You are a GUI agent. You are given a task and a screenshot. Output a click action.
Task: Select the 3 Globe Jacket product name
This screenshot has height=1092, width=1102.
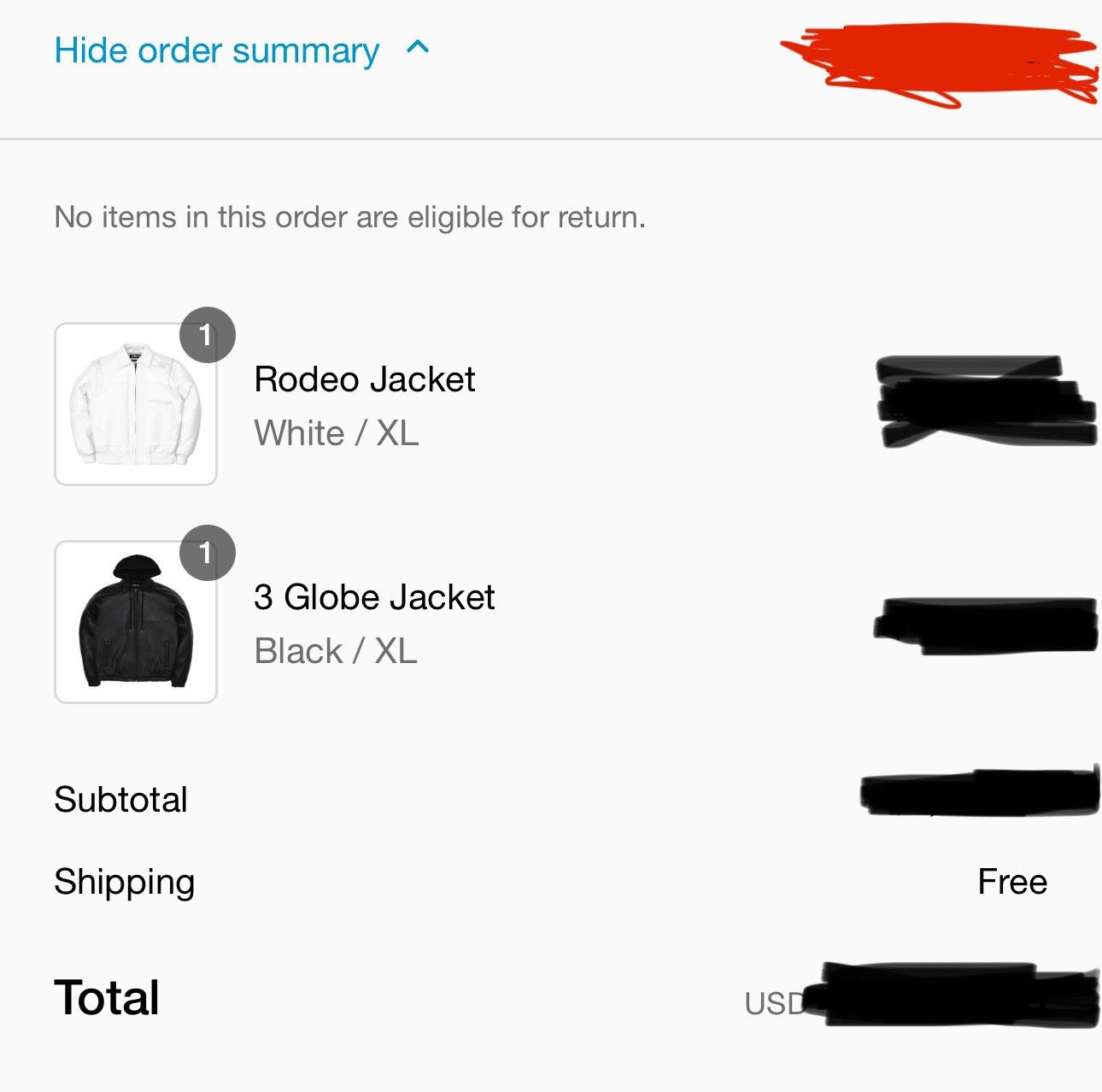(374, 597)
